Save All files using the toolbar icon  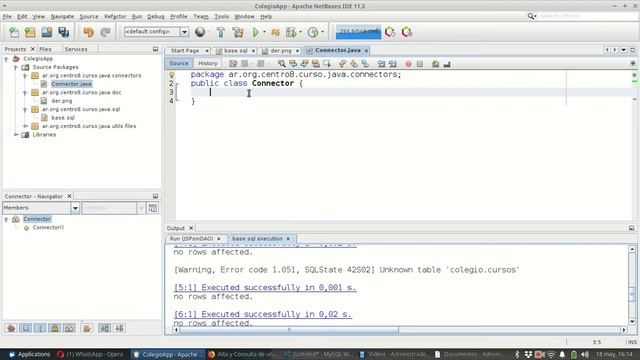64,32
